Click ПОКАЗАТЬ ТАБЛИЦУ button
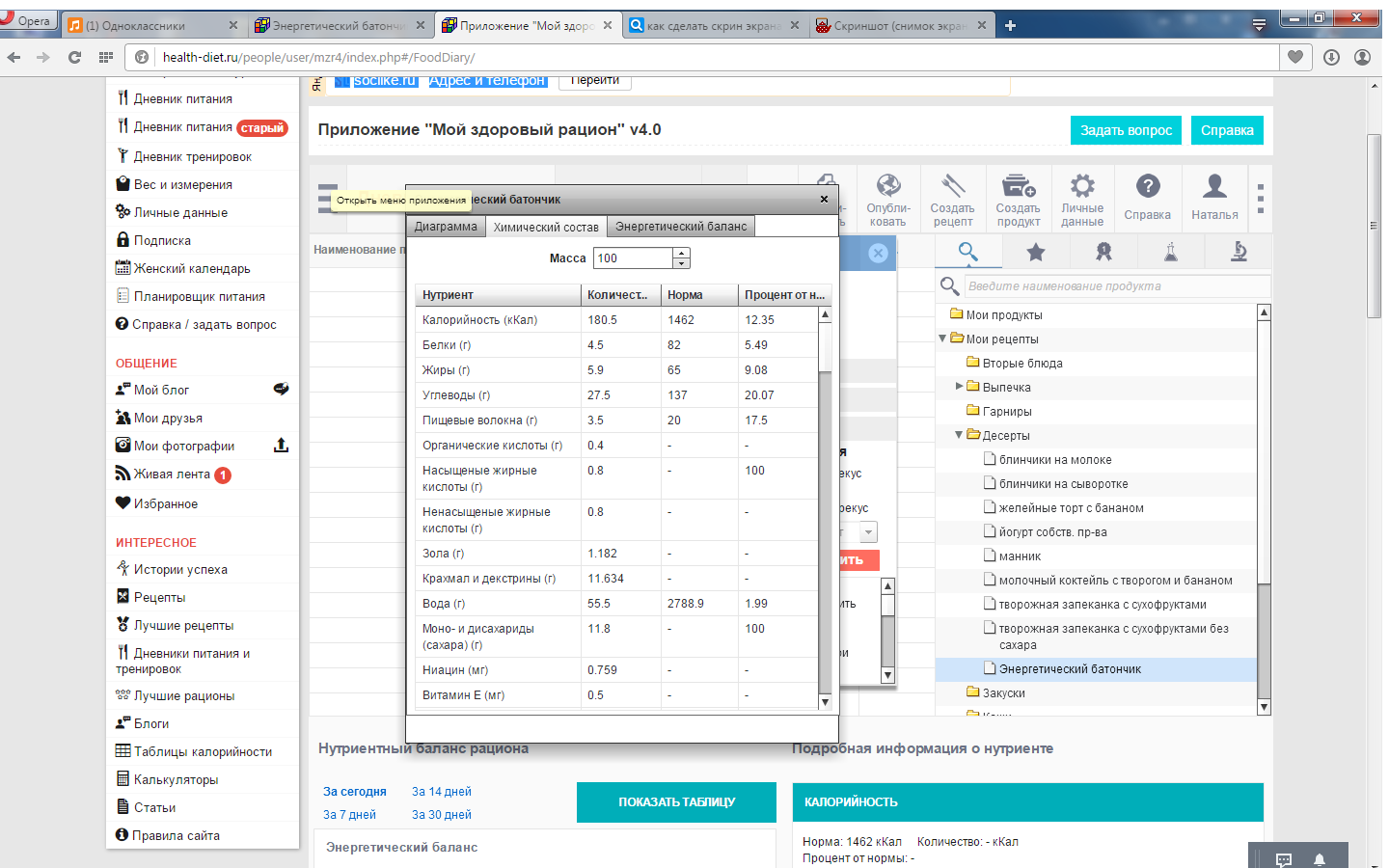The width and height of the screenshot is (1389, 868). [x=676, y=802]
